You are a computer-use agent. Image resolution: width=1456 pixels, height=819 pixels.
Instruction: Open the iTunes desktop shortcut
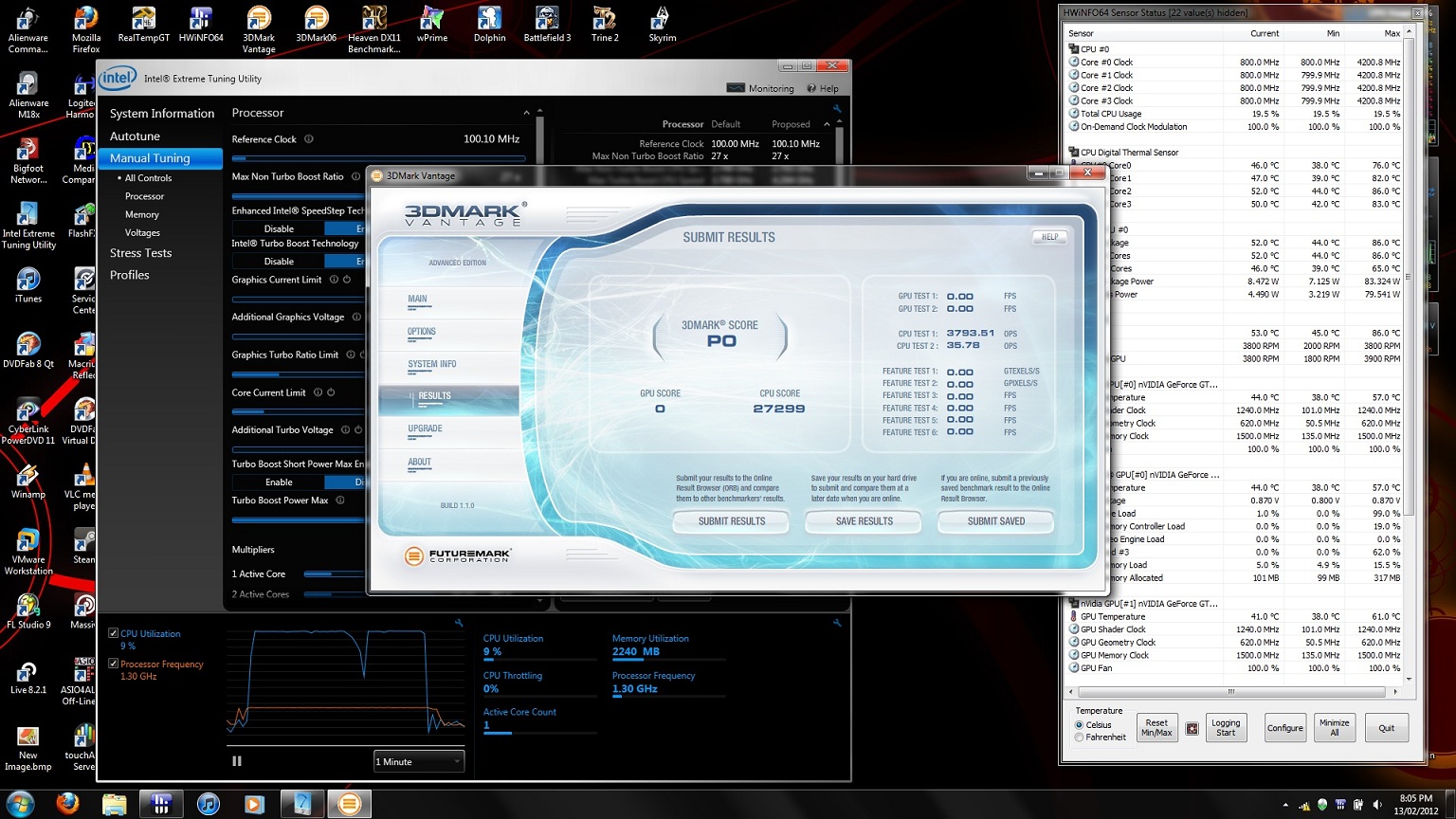point(28,285)
